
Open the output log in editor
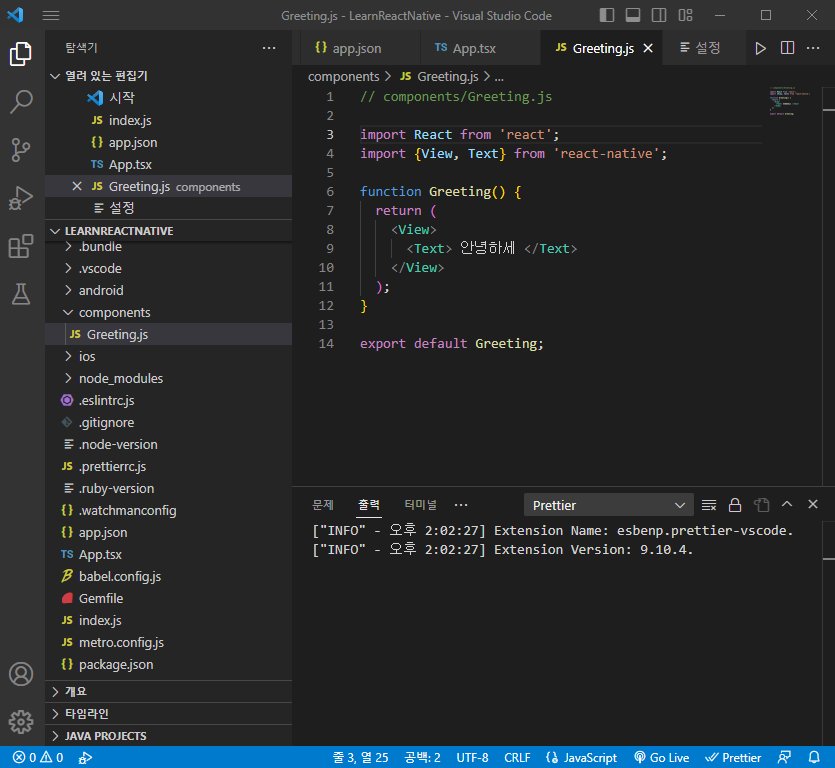[762, 505]
